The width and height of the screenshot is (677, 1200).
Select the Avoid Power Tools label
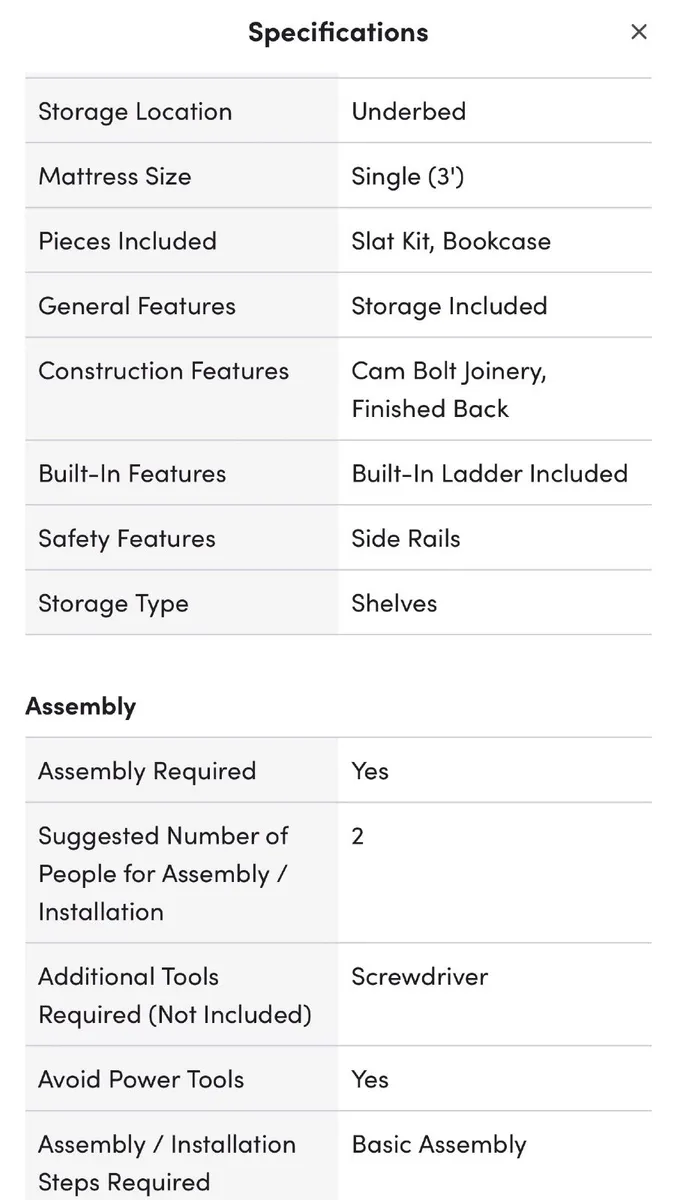click(x=141, y=1079)
